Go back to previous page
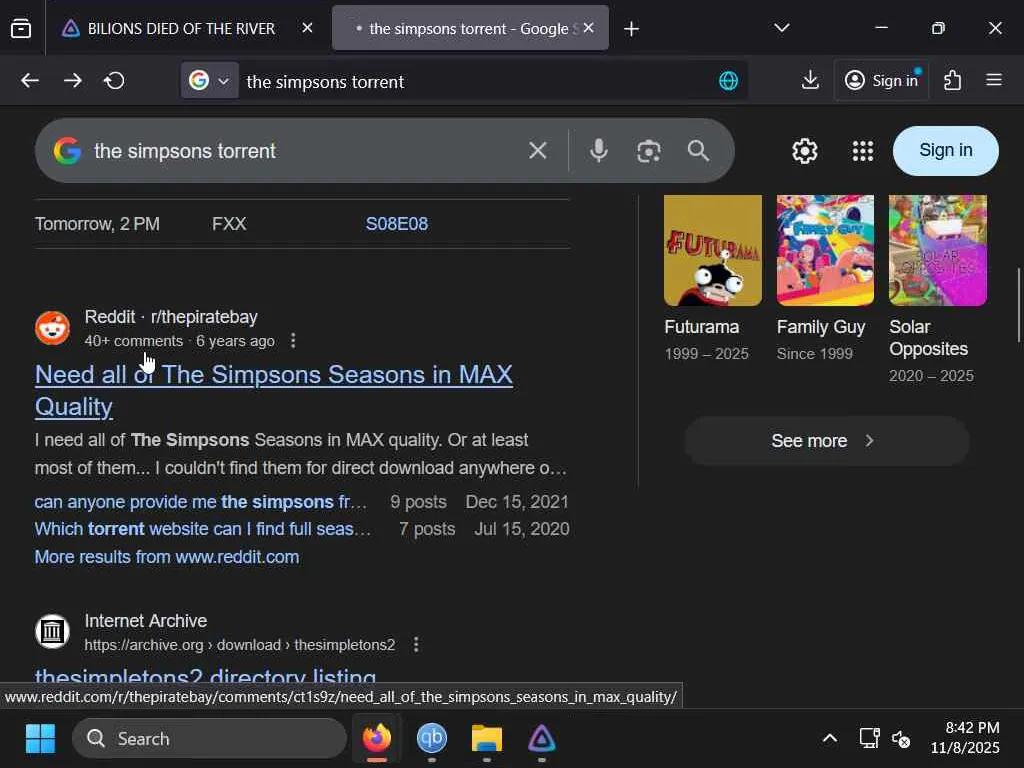The width and height of the screenshot is (1024, 768). click(30, 80)
